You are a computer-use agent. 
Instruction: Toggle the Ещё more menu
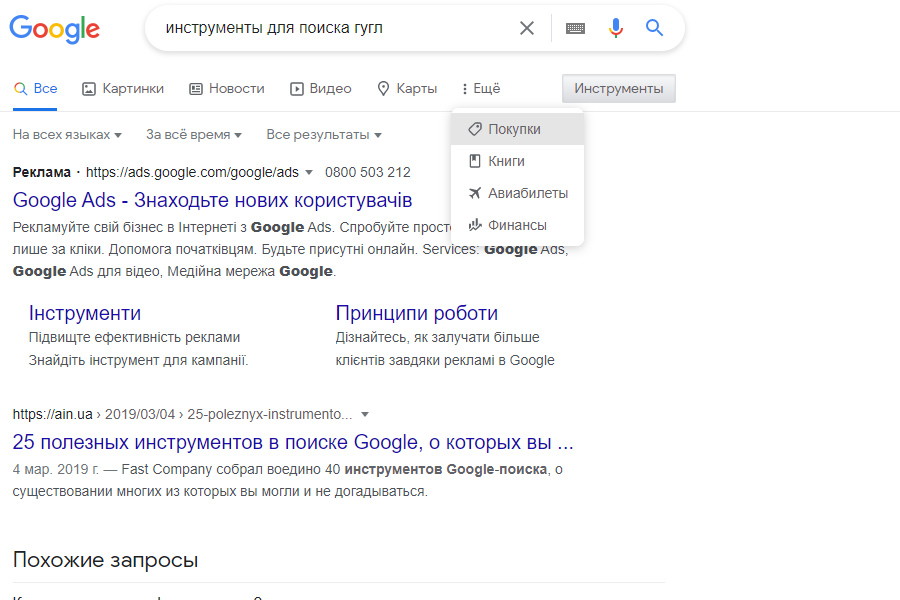point(480,89)
